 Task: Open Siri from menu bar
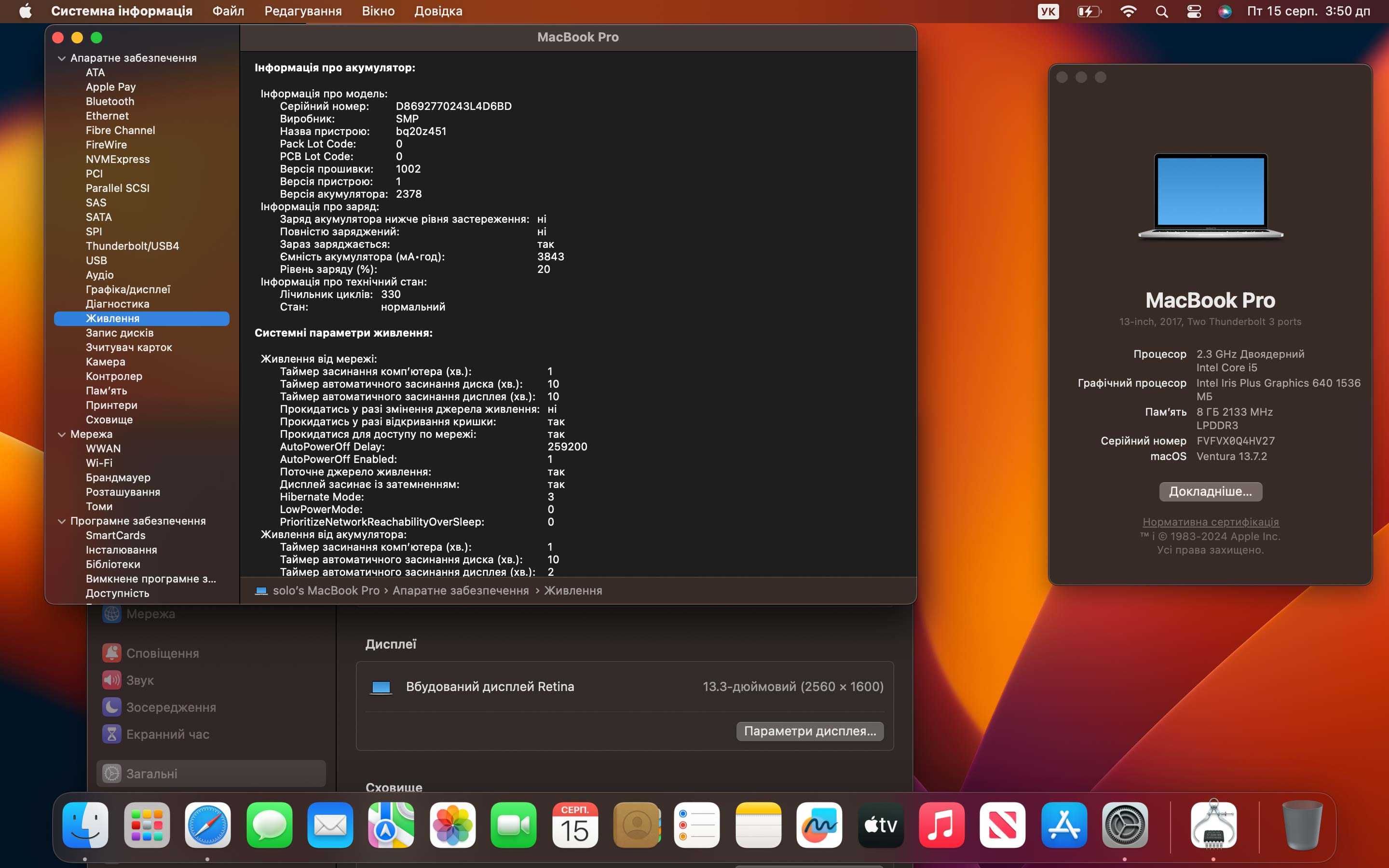point(1225,12)
